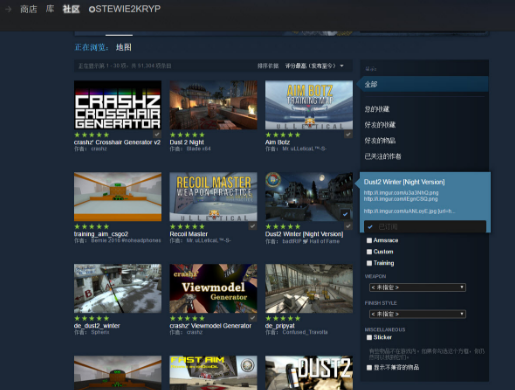515x390 pixels.
Task: Click the Dust2 Winter tooltip heading
Action: tap(404, 182)
